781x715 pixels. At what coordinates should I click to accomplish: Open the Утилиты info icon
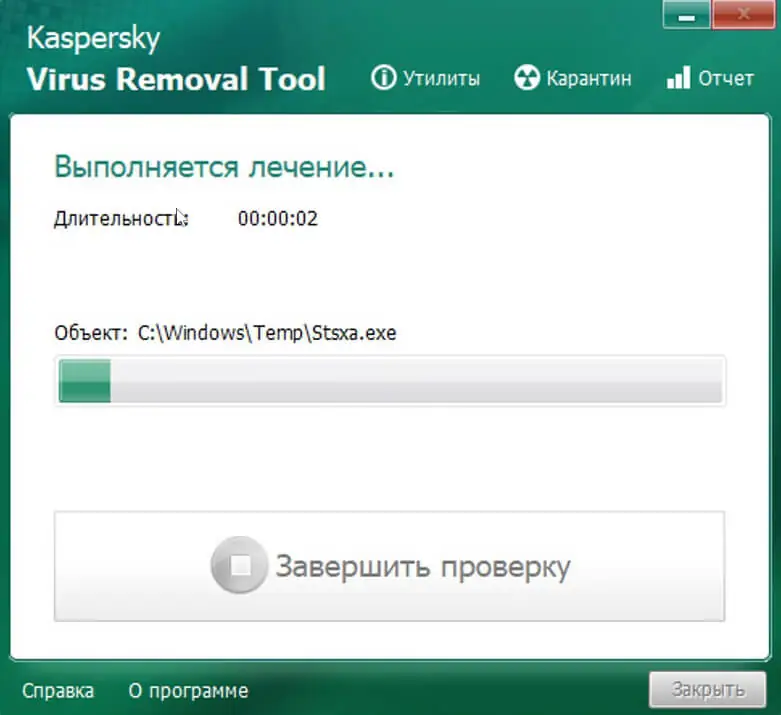(384, 78)
